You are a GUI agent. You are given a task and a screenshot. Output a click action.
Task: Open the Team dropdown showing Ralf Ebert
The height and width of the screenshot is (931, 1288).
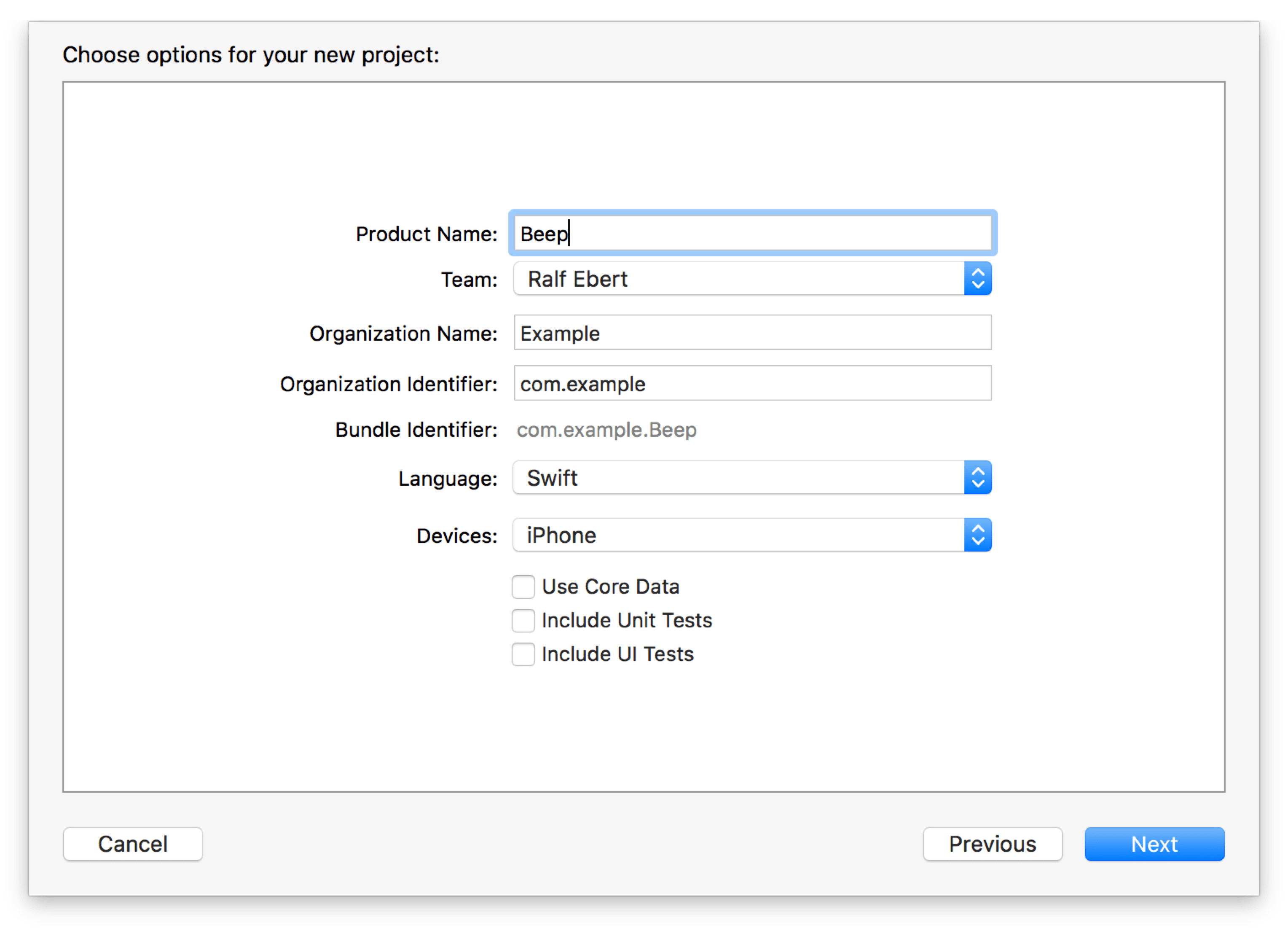click(x=738, y=279)
